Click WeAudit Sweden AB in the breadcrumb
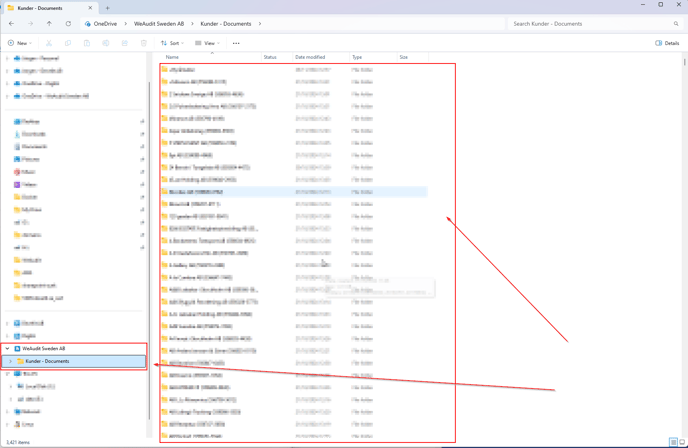The height and width of the screenshot is (448, 688). click(159, 24)
